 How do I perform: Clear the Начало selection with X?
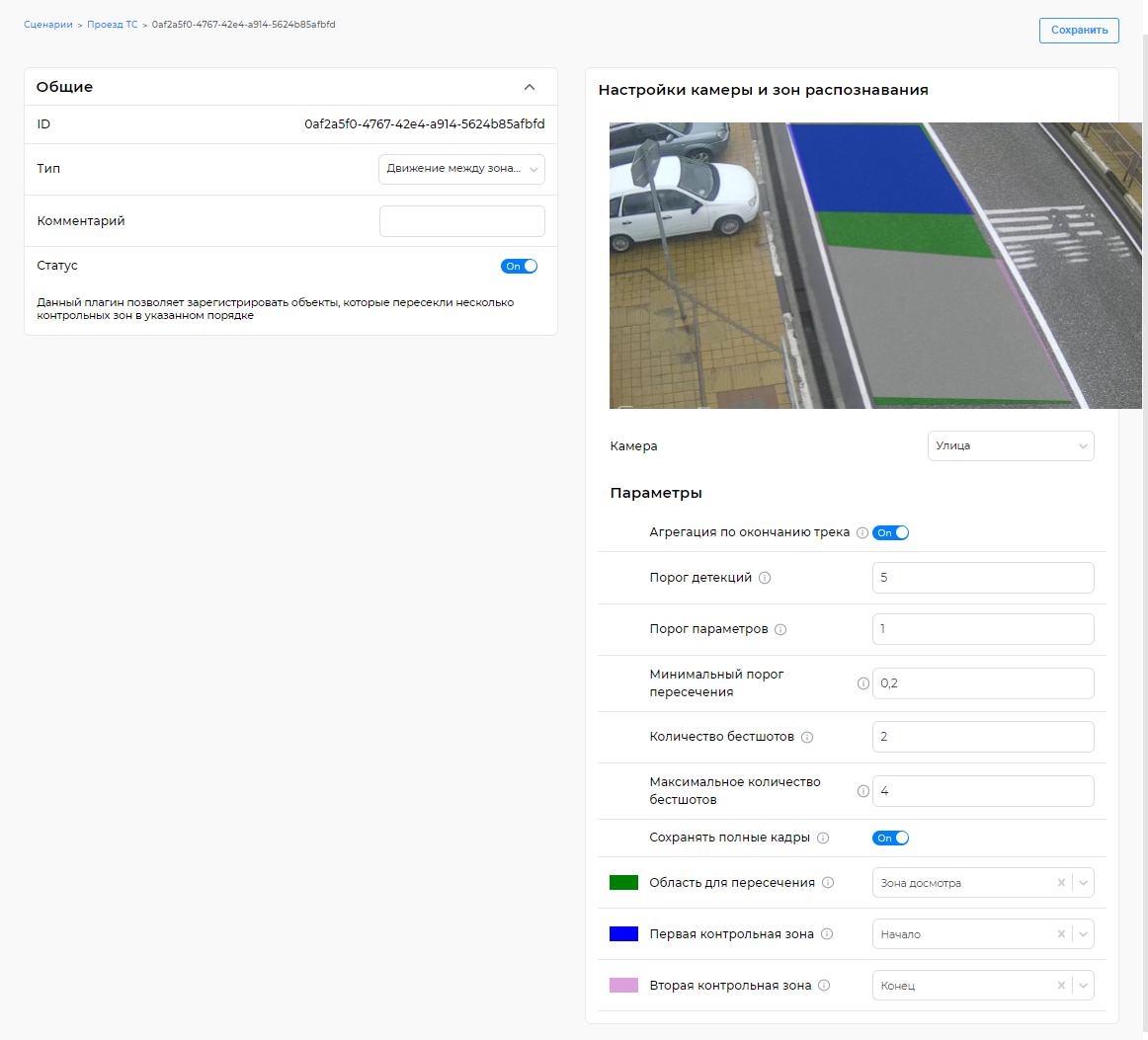click(x=1061, y=934)
